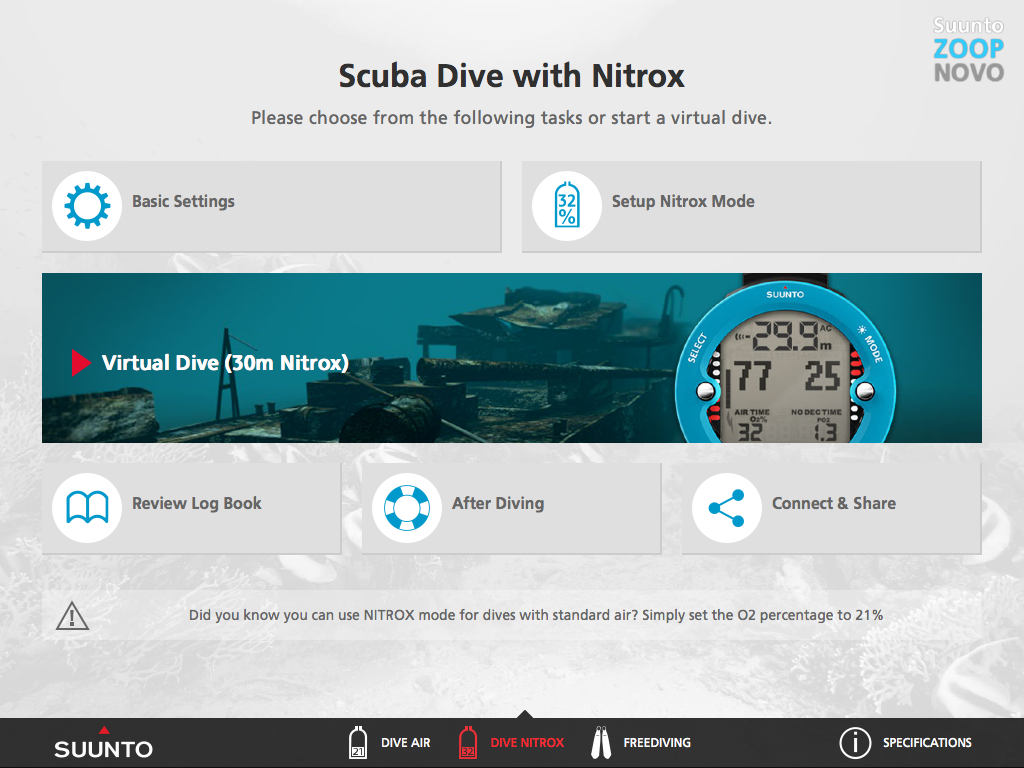
Task: Click the After Diving label
Action: [x=498, y=503]
